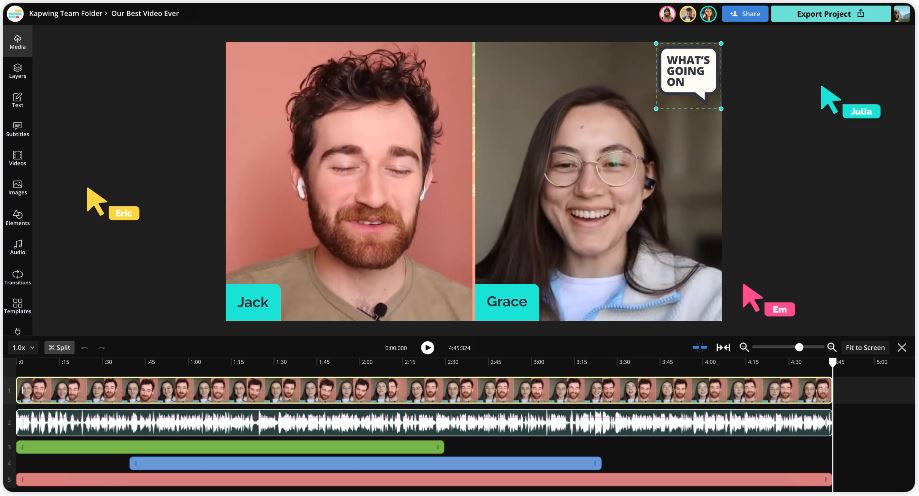This screenshot has width=919, height=496.
Task: Select the Text tool
Action: click(17, 99)
